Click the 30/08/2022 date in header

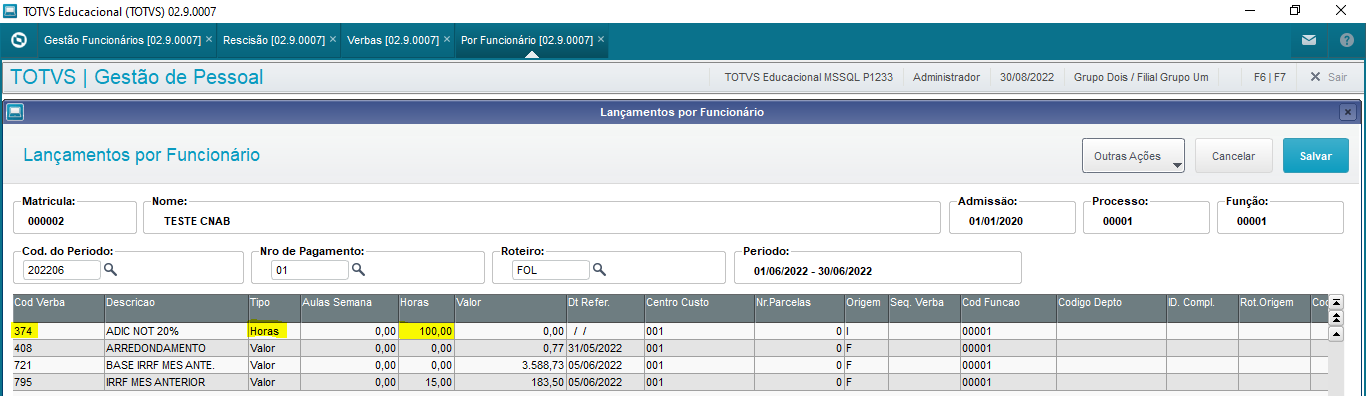pos(1027,77)
